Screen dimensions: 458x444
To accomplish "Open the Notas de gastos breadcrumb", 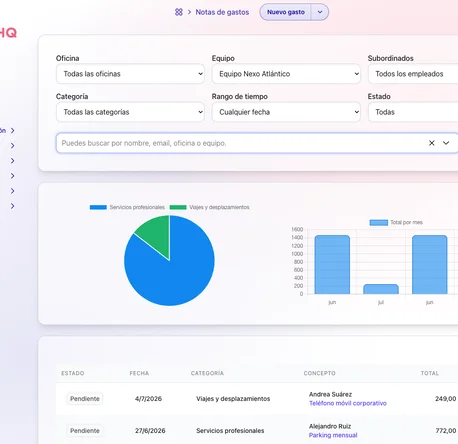I will 222,12.
